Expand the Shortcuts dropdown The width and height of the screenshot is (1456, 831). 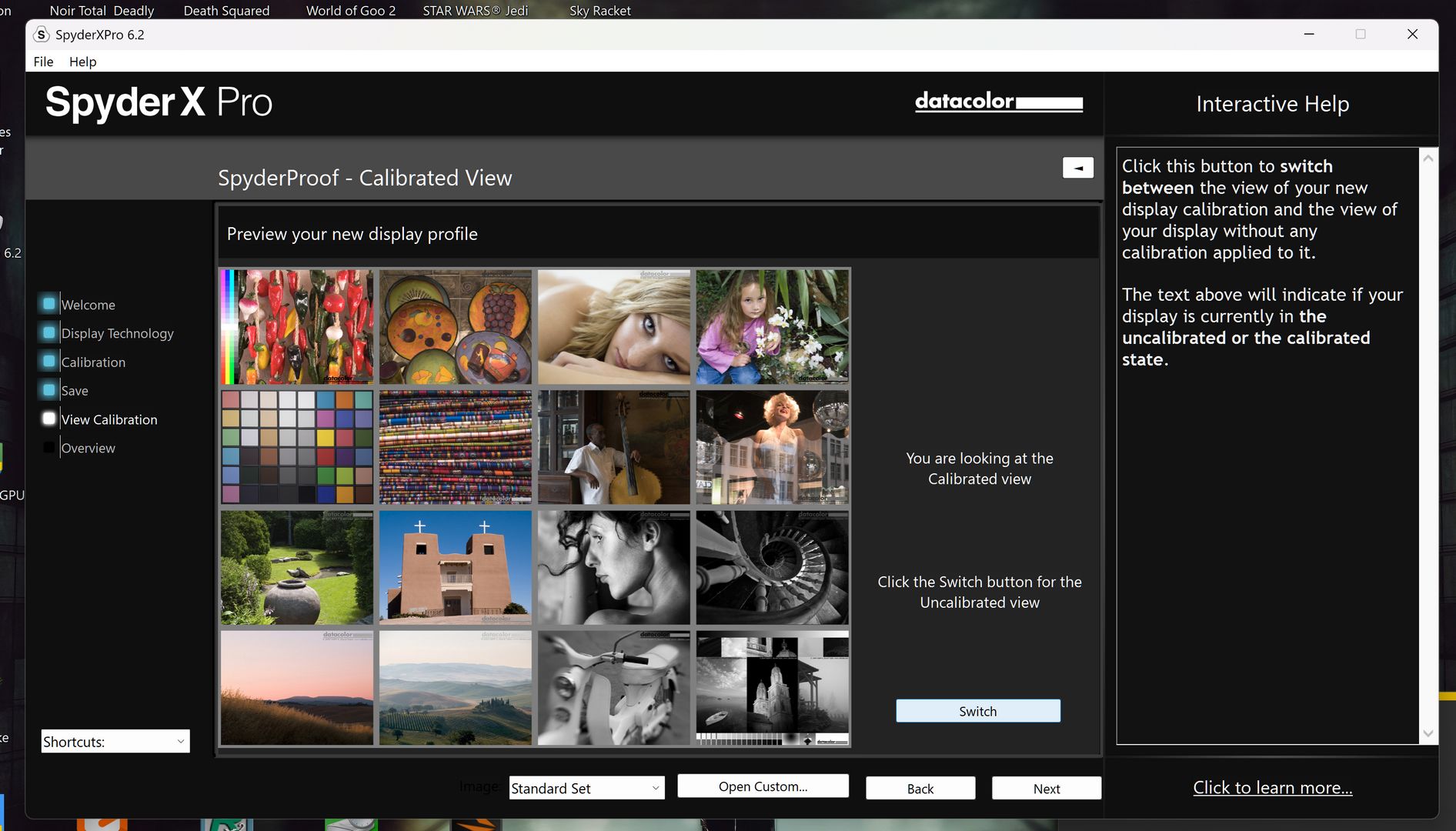115,741
